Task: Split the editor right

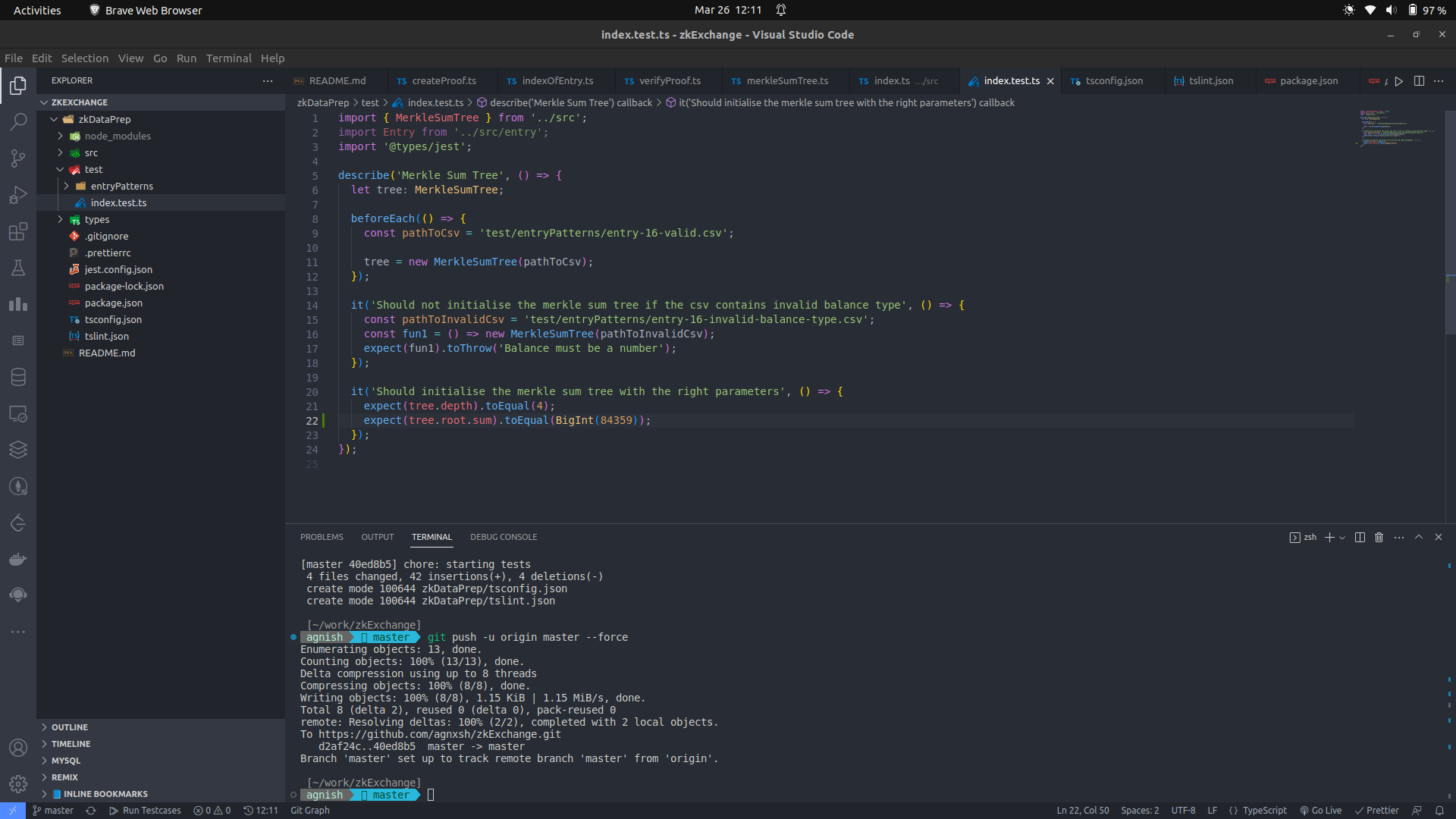Action: tap(1419, 81)
